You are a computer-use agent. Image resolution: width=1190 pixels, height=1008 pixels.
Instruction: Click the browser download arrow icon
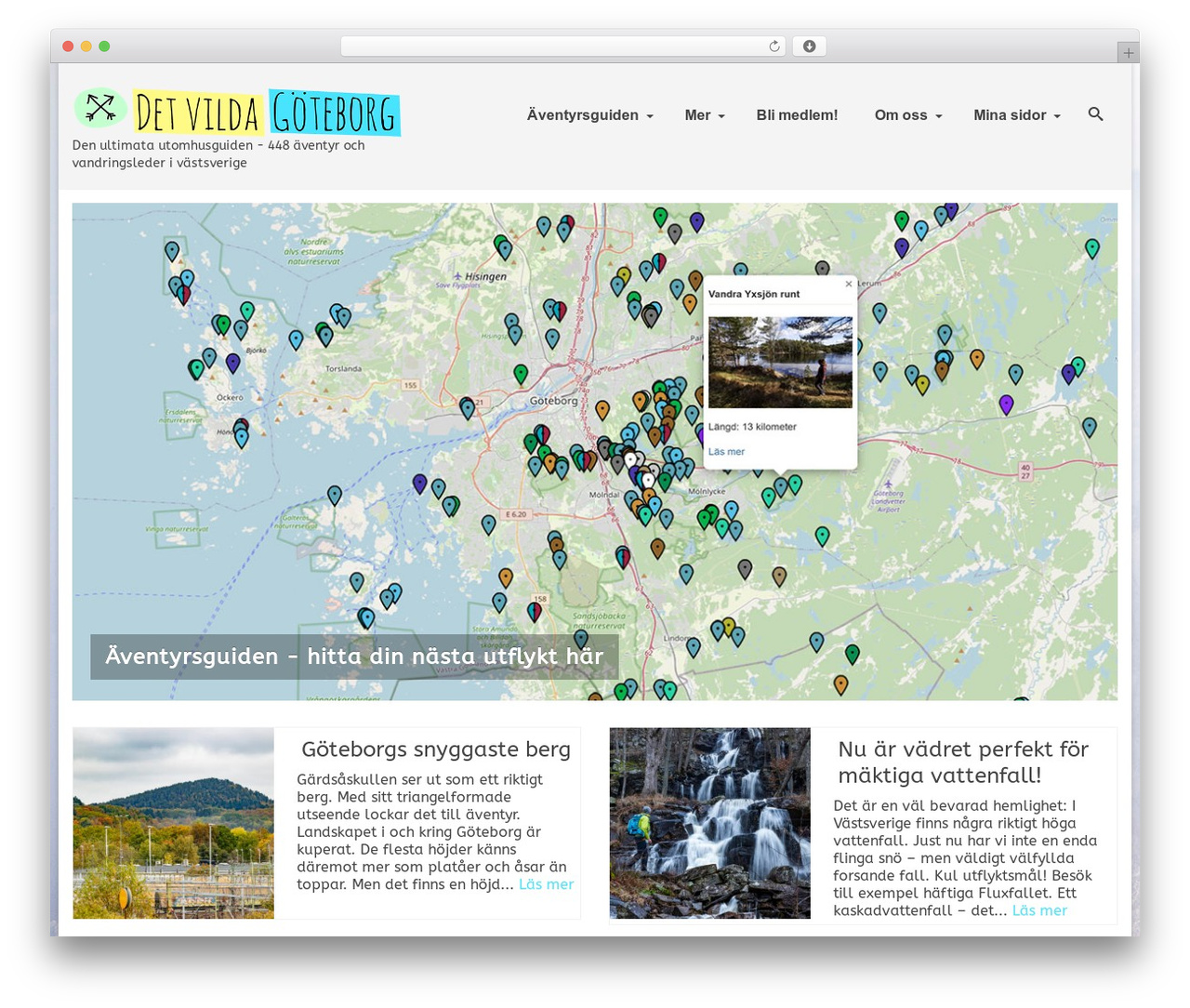coord(809,46)
